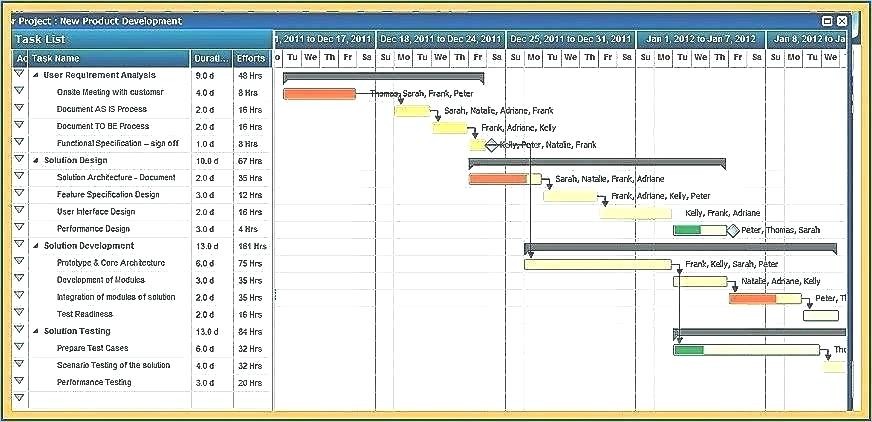Select Jan 1, 2012 to Jan 7, 2012 week header

[x=700, y=39]
